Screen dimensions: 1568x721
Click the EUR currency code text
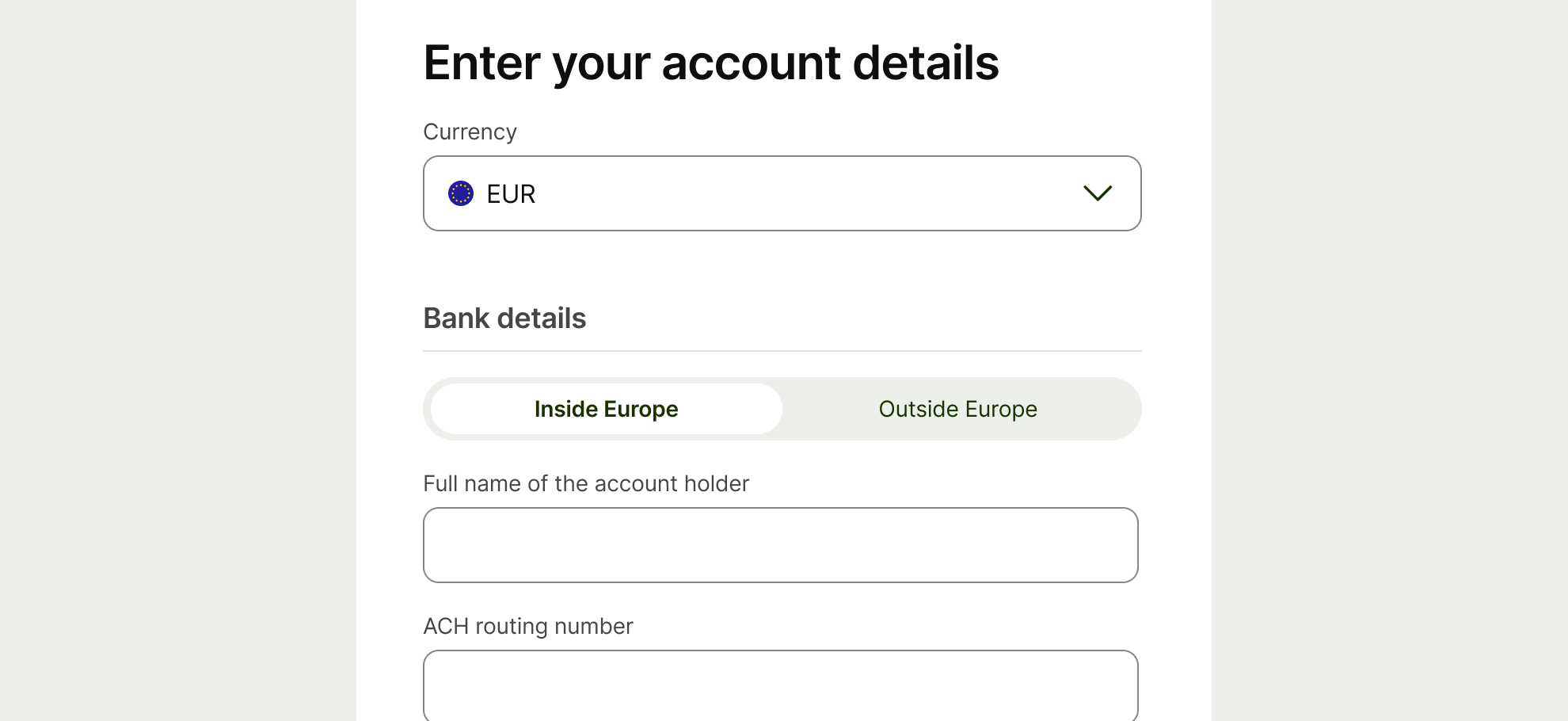tap(511, 194)
